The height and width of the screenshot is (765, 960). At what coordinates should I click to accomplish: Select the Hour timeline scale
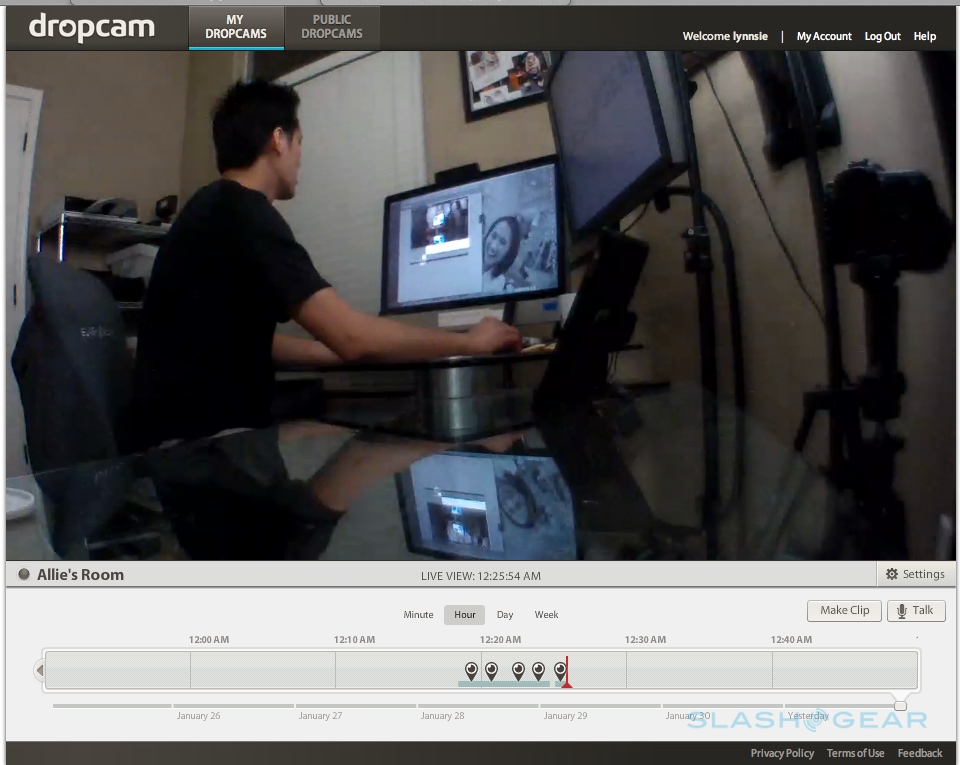(x=465, y=615)
